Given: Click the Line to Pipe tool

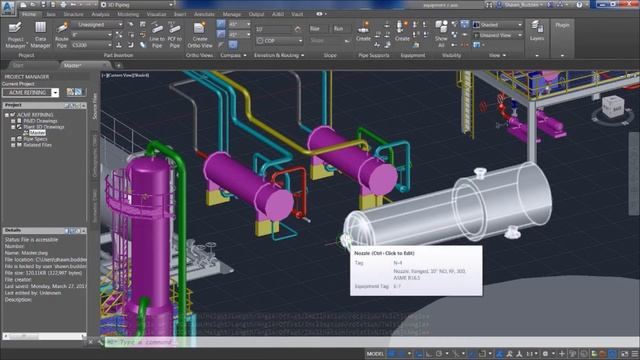Looking at the screenshot, I should pos(157,35).
